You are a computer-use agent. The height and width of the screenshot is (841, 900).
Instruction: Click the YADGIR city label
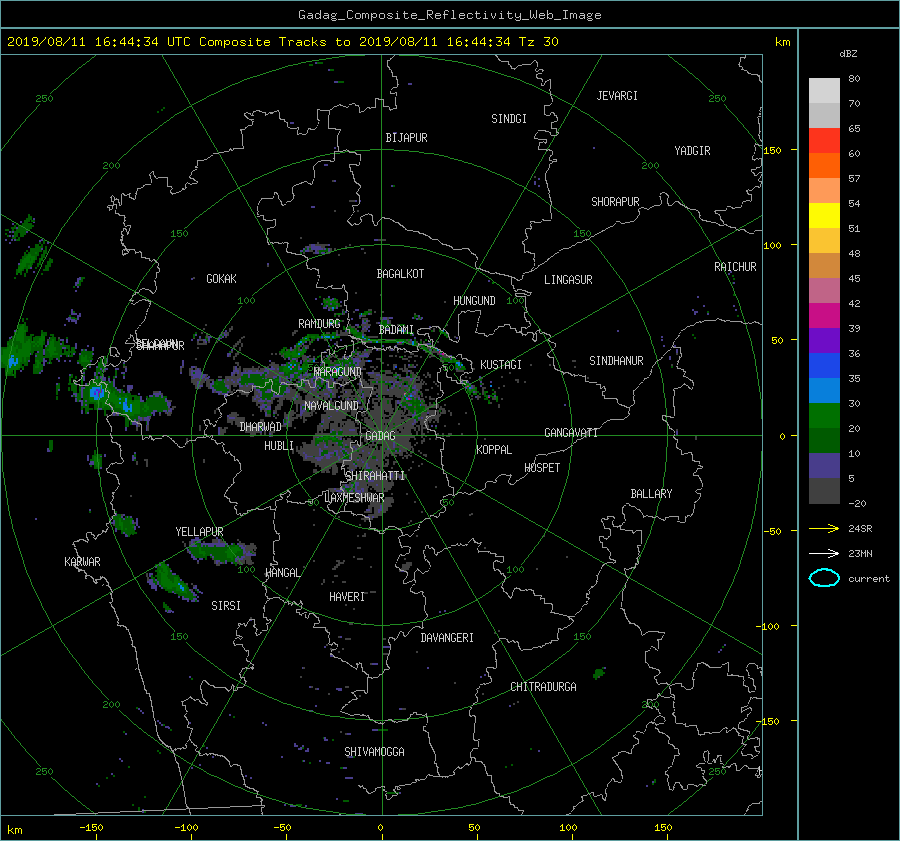(692, 151)
